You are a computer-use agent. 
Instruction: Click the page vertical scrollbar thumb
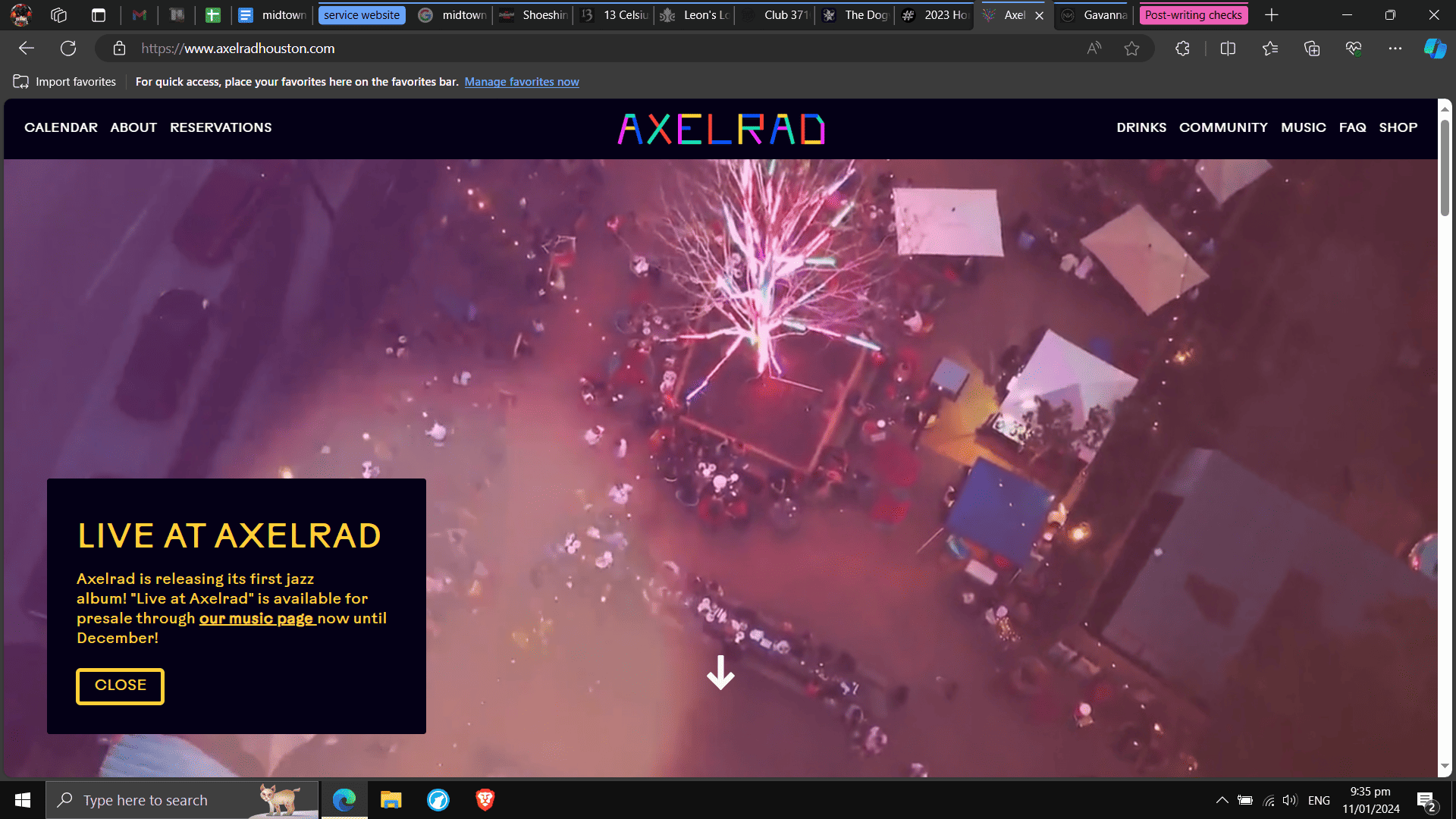point(1445,167)
